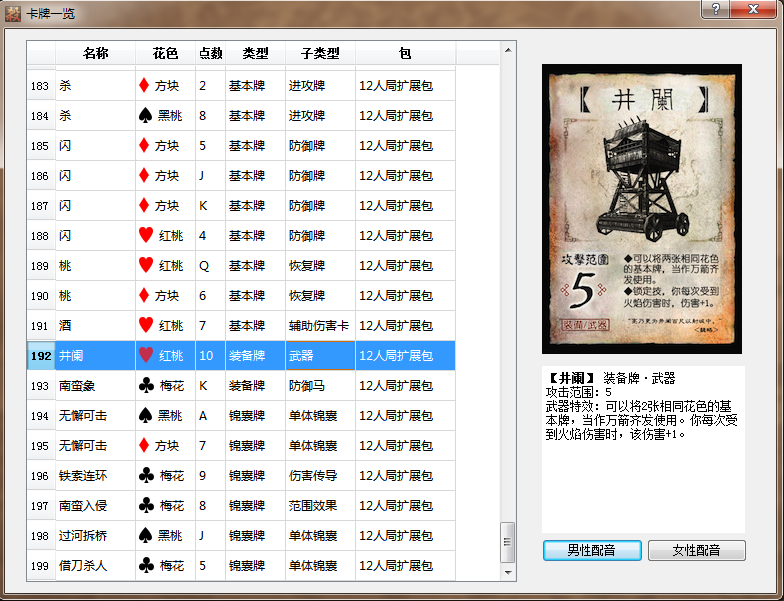Click the diamond suit icon in row 183
Image resolution: width=784 pixels, height=601 pixels.
(x=144, y=86)
